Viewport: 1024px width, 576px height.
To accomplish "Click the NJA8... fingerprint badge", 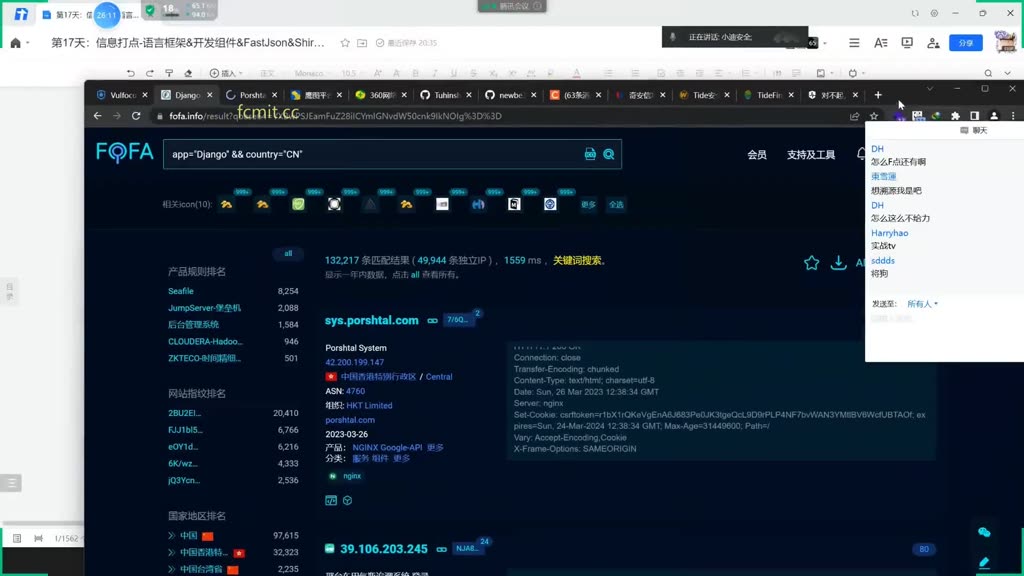I will (x=468, y=549).
